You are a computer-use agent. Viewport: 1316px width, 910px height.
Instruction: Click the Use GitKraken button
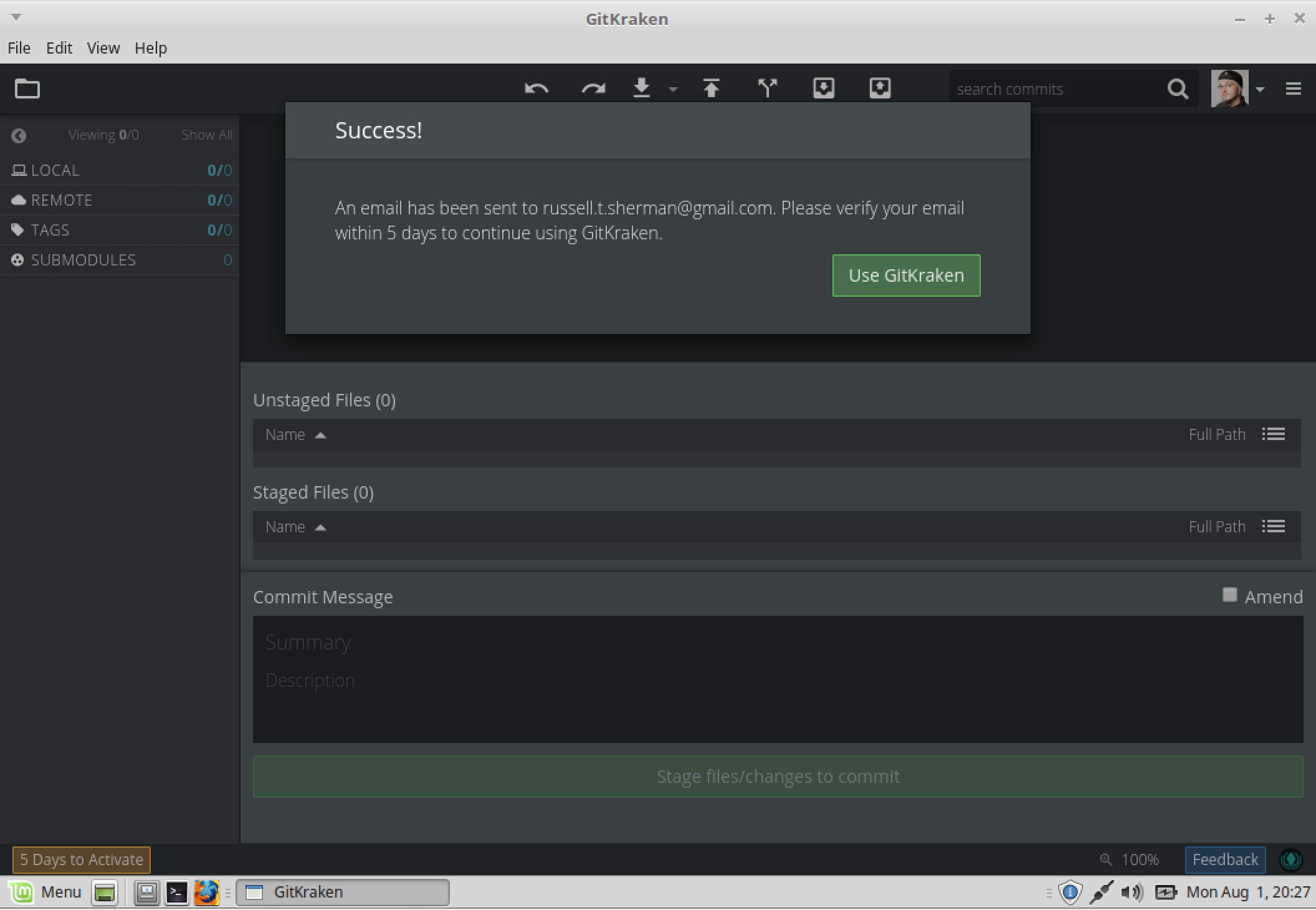click(x=906, y=275)
